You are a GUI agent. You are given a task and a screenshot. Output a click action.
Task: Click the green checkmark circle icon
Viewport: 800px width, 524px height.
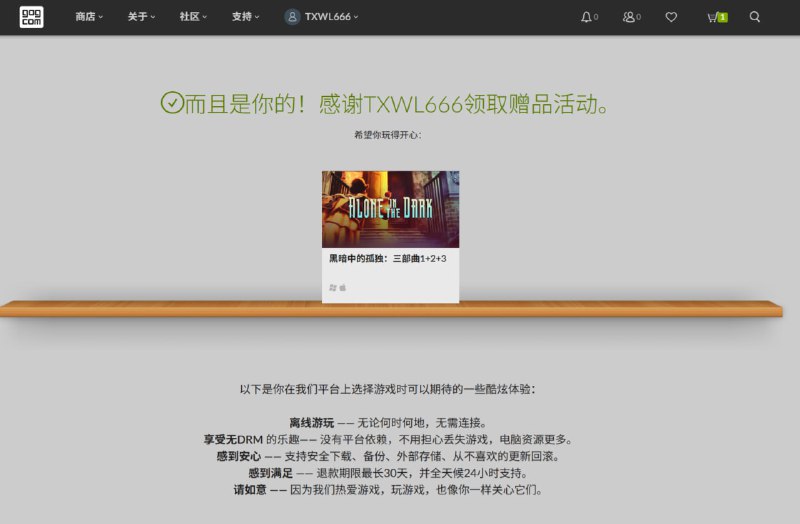point(172,103)
